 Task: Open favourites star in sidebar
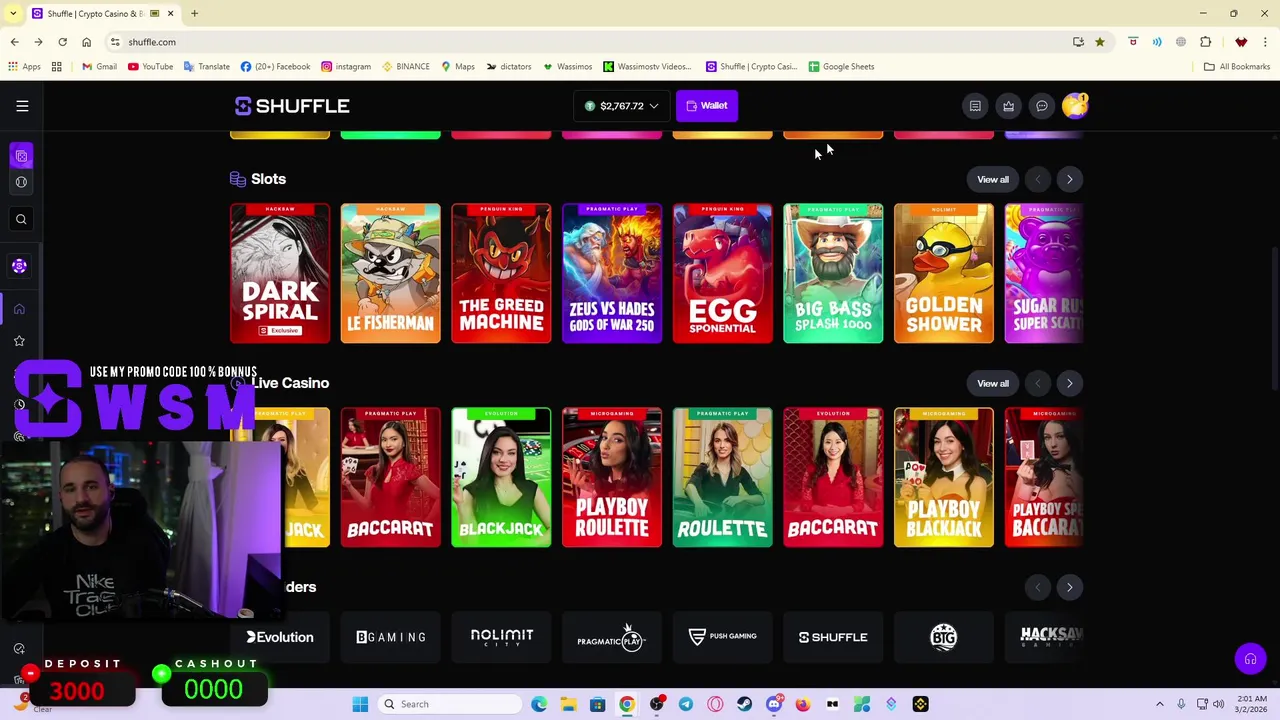(19, 341)
